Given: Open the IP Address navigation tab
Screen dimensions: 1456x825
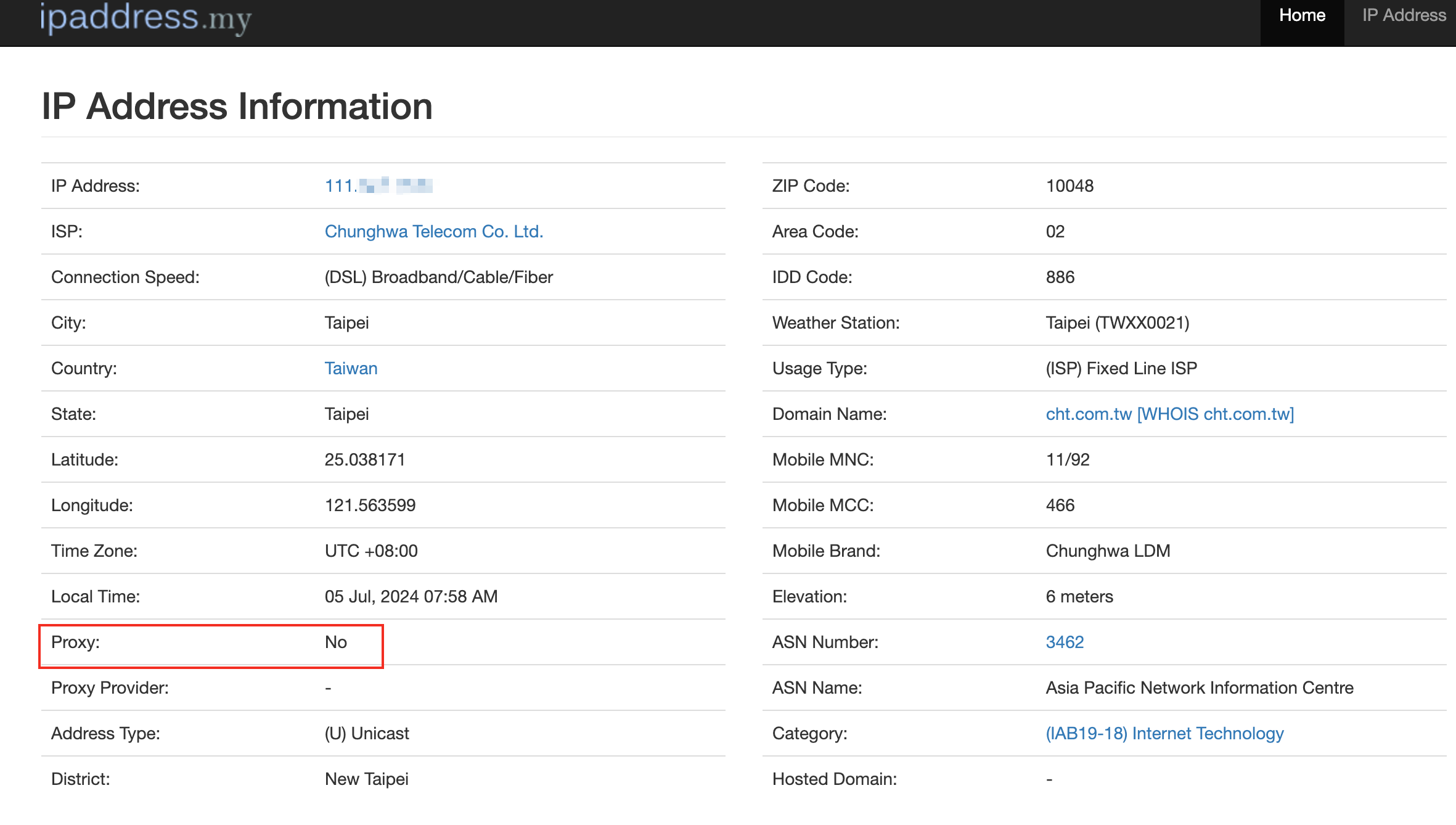Looking at the screenshot, I should pyautogui.click(x=1404, y=16).
